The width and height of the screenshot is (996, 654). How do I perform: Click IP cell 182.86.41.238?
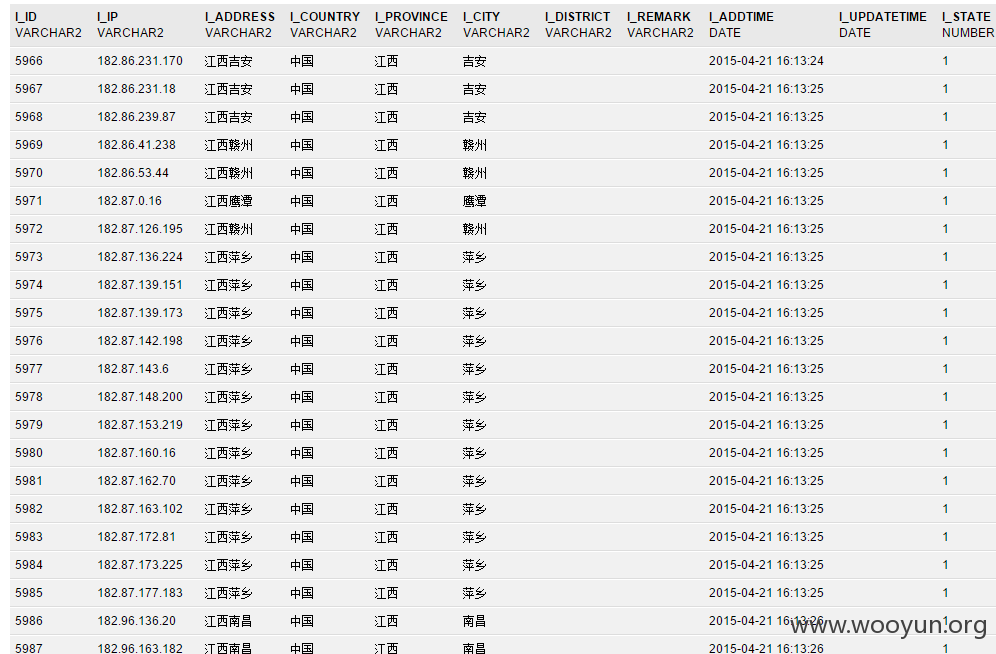pyautogui.click(x=137, y=145)
